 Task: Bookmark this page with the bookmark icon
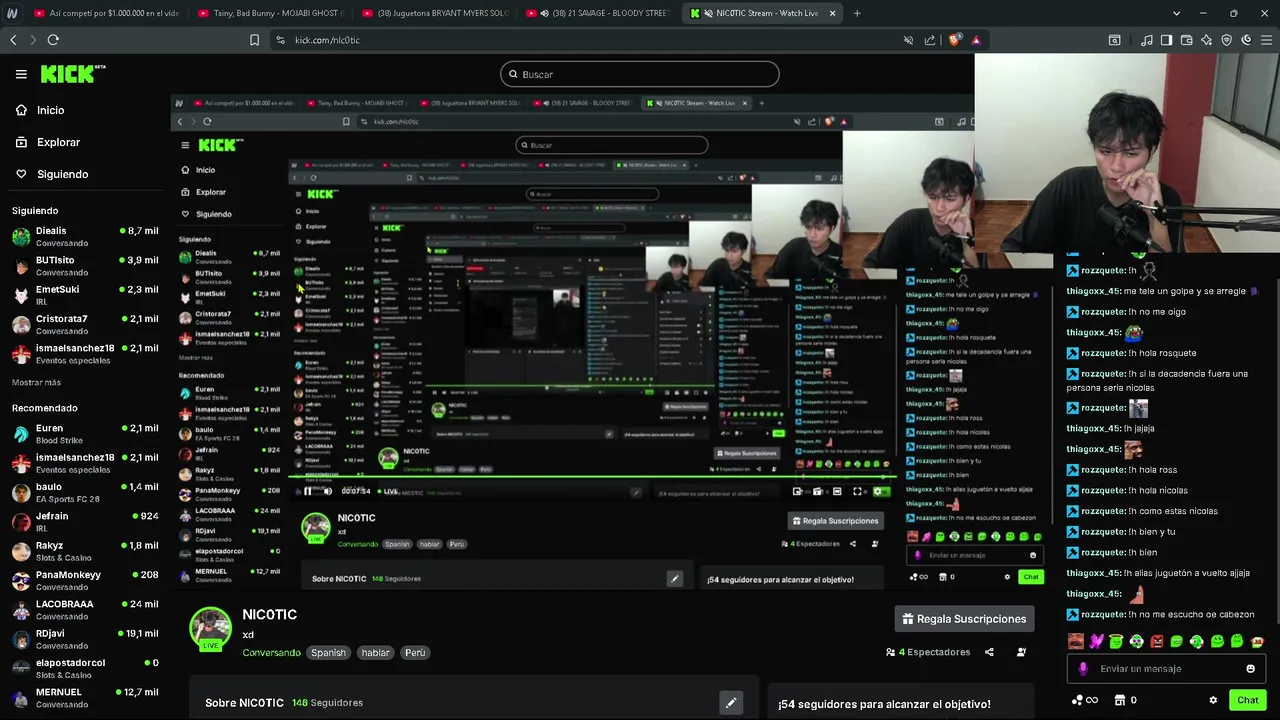[x=254, y=40]
